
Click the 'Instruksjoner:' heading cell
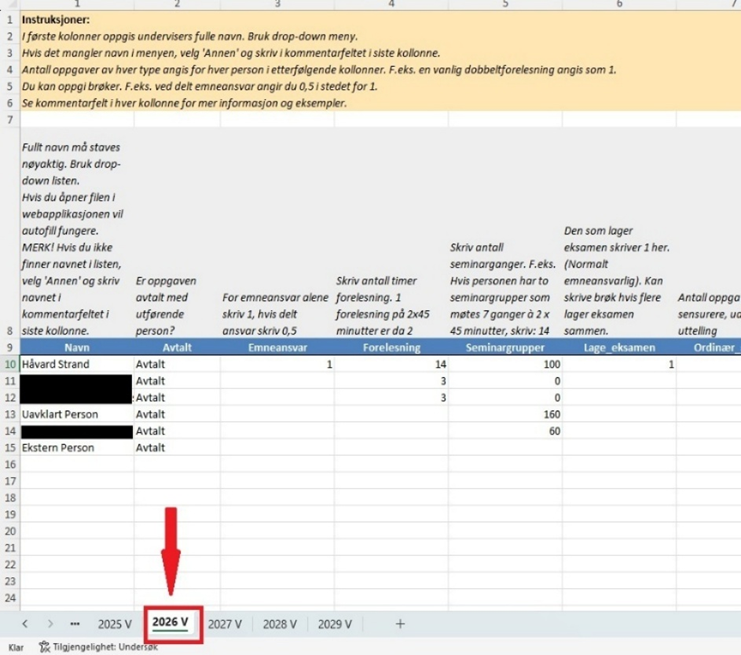55,20
